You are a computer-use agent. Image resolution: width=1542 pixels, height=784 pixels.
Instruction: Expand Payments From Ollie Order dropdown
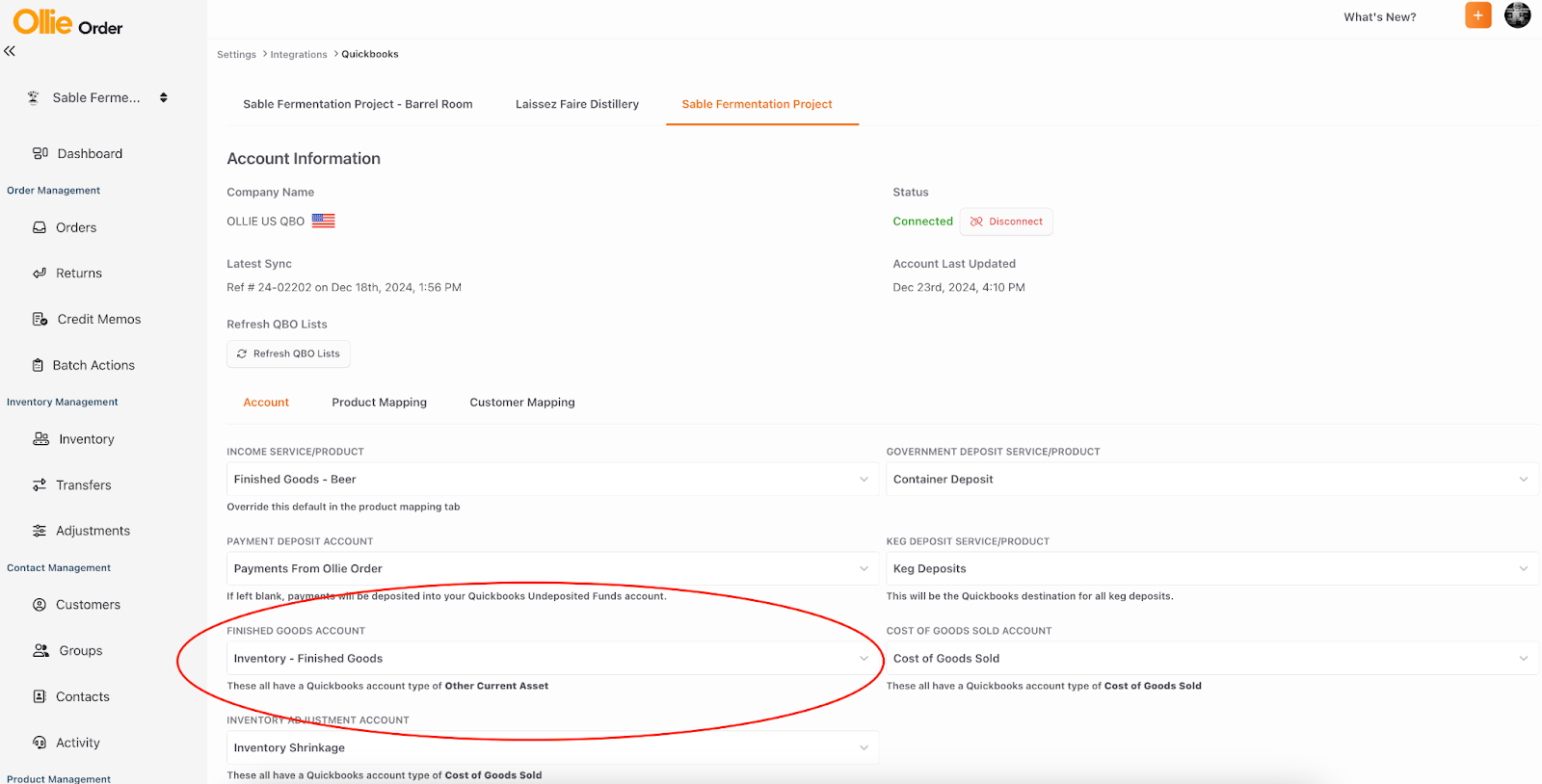(x=552, y=569)
